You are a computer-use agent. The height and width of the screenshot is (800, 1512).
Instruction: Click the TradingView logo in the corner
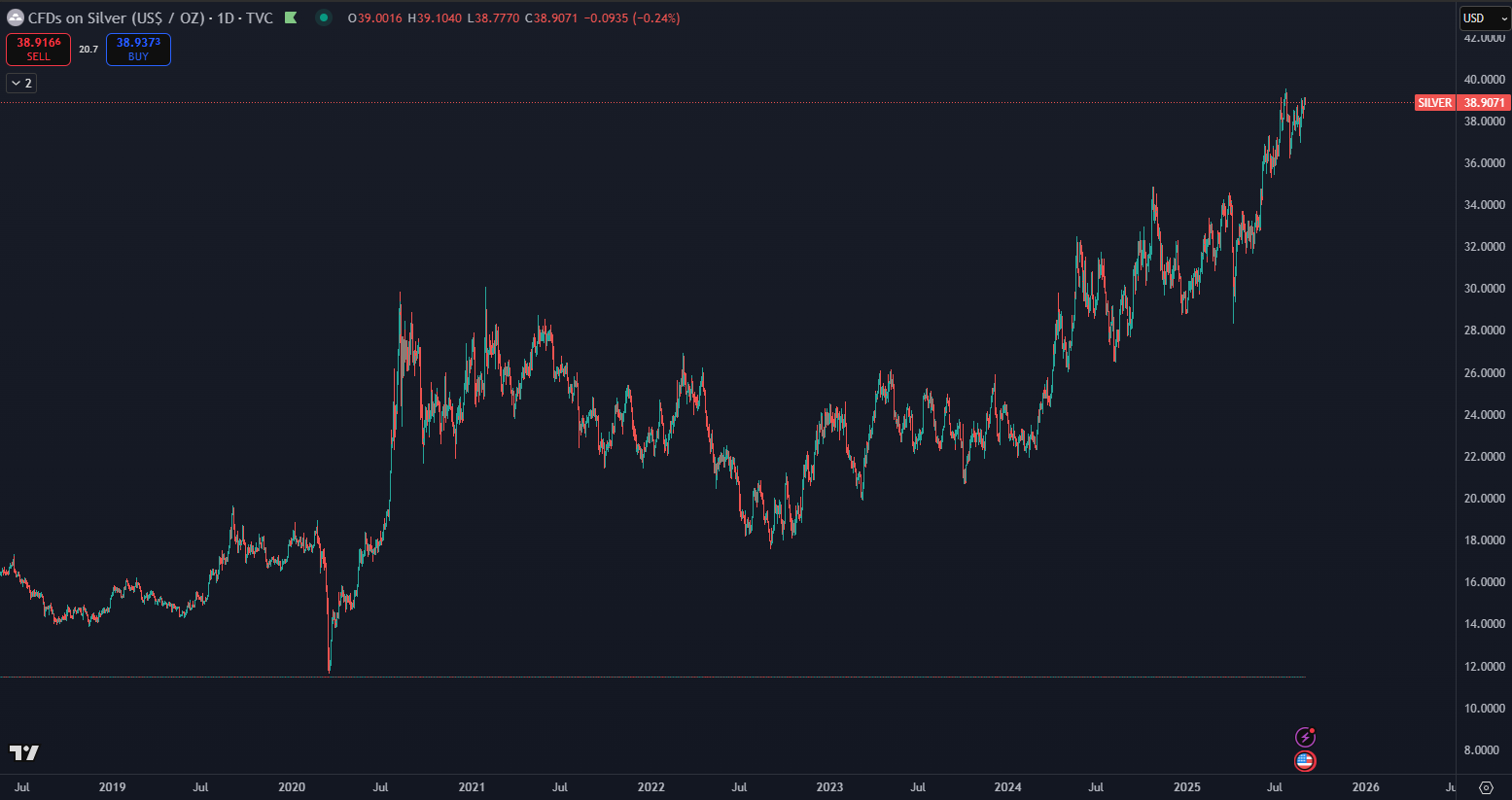tap(24, 752)
